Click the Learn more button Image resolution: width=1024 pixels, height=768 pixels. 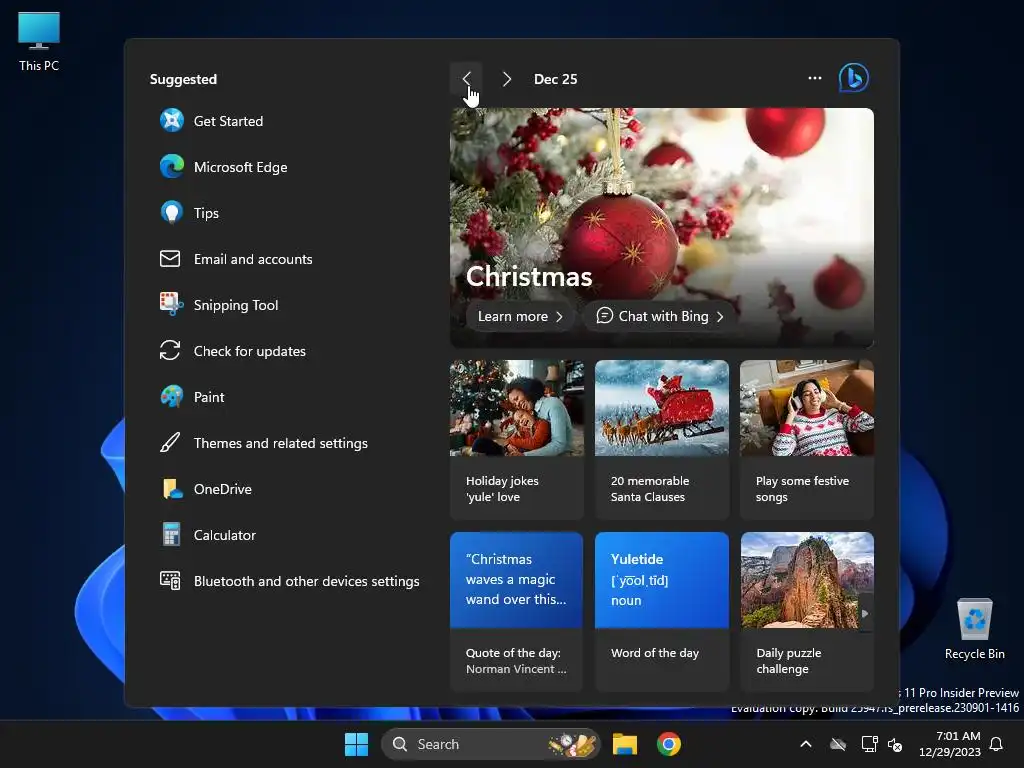[520, 316]
